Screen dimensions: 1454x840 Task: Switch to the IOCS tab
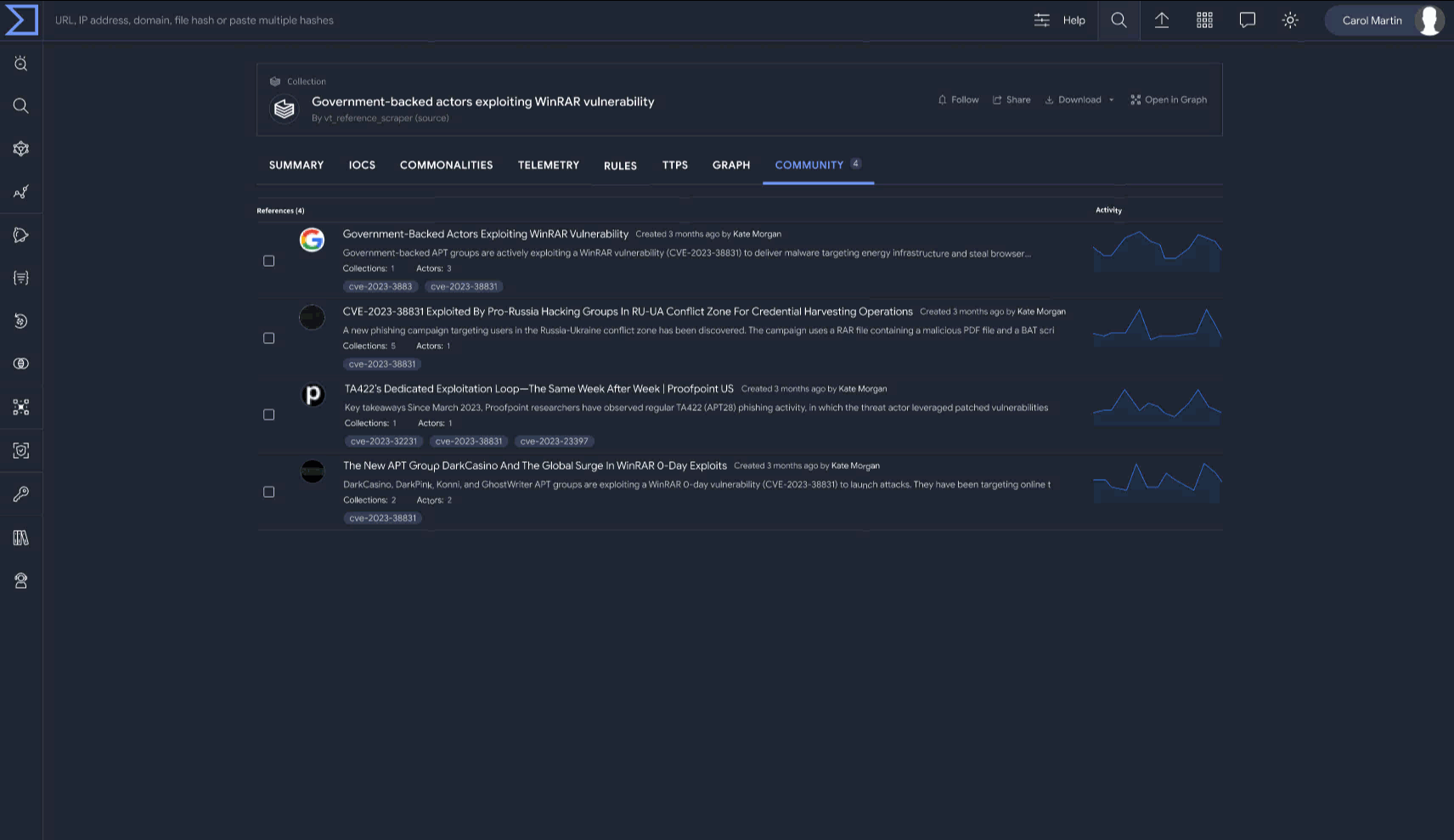coord(362,165)
